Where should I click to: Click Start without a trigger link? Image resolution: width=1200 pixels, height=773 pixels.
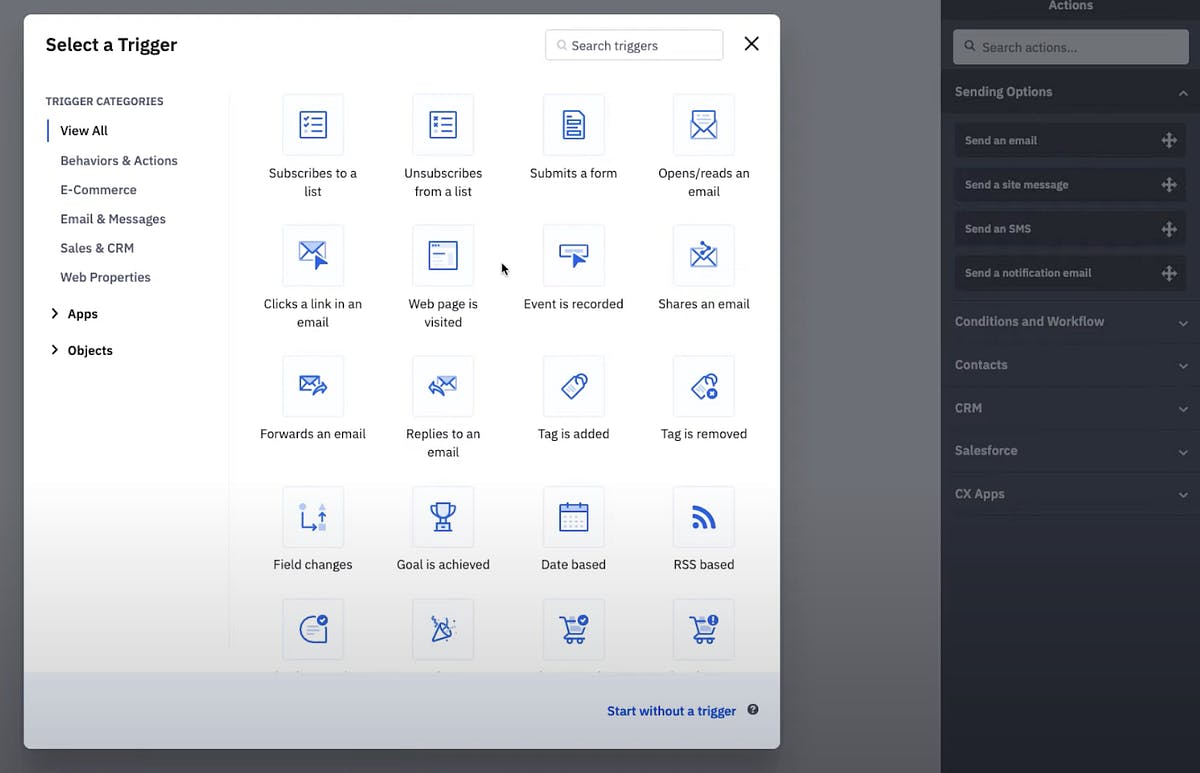[x=671, y=711]
